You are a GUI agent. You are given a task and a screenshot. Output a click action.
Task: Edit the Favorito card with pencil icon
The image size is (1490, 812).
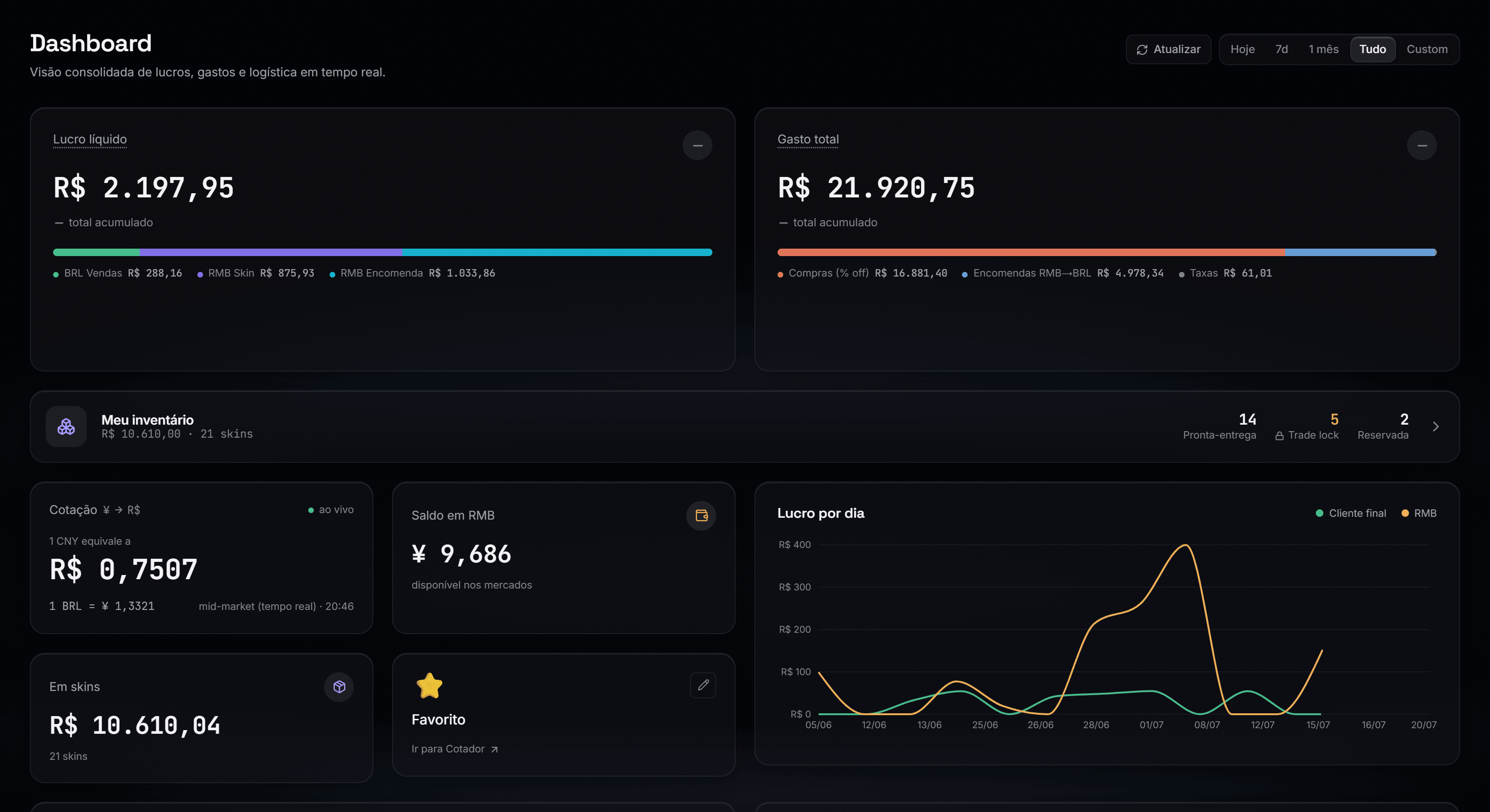point(703,685)
